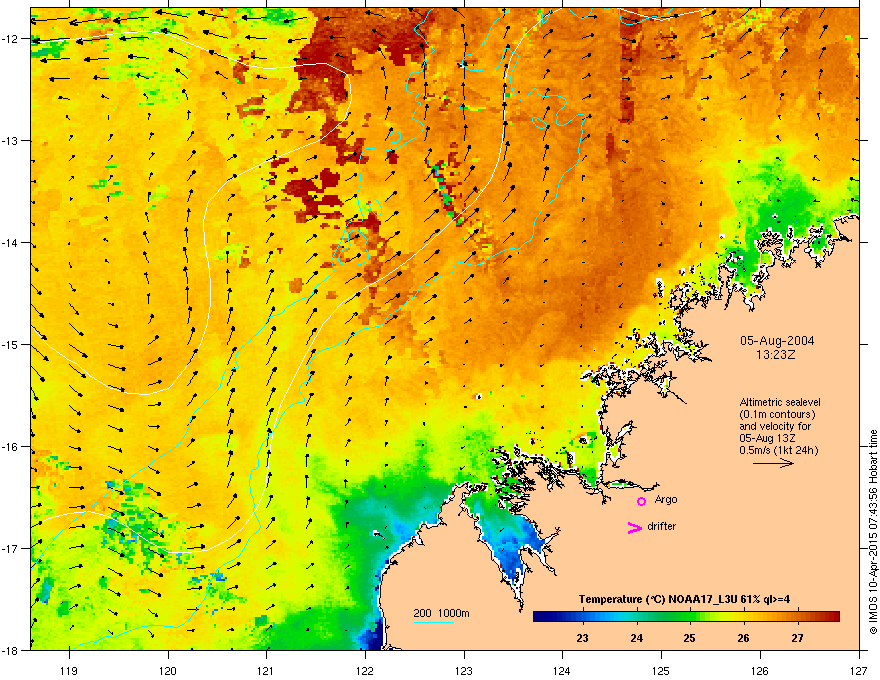Click the latitude axis label -16
The image size is (880, 680).
pyautogui.click(x=11, y=447)
